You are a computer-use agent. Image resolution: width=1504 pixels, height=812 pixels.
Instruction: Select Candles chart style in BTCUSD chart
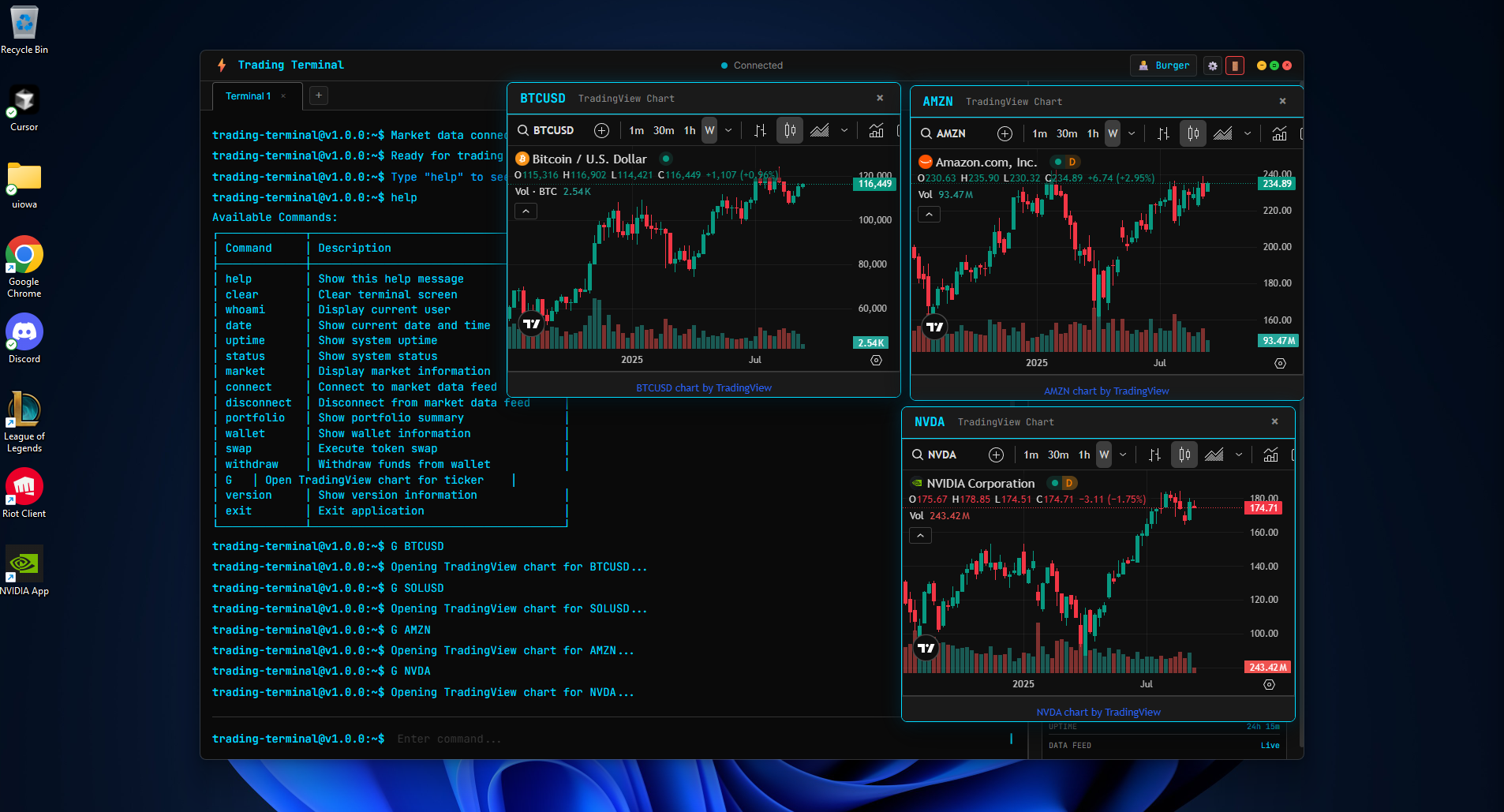tap(790, 131)
